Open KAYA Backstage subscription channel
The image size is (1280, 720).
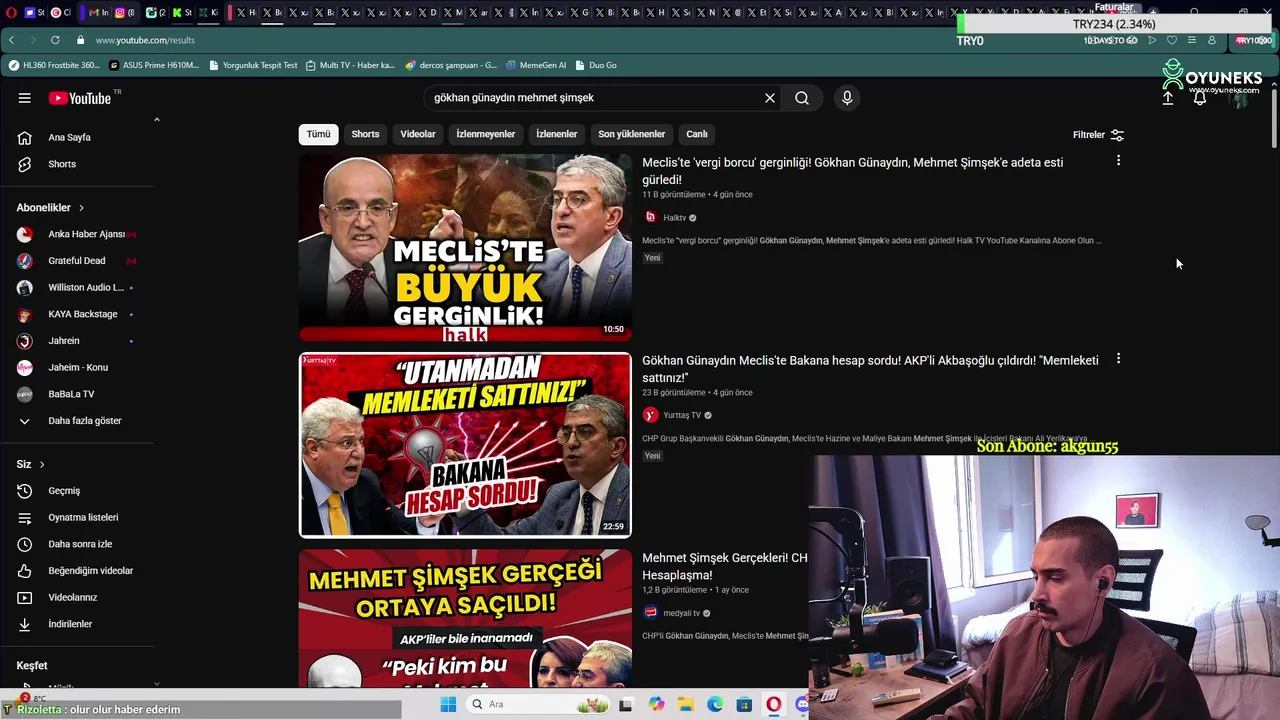(82, 314)
